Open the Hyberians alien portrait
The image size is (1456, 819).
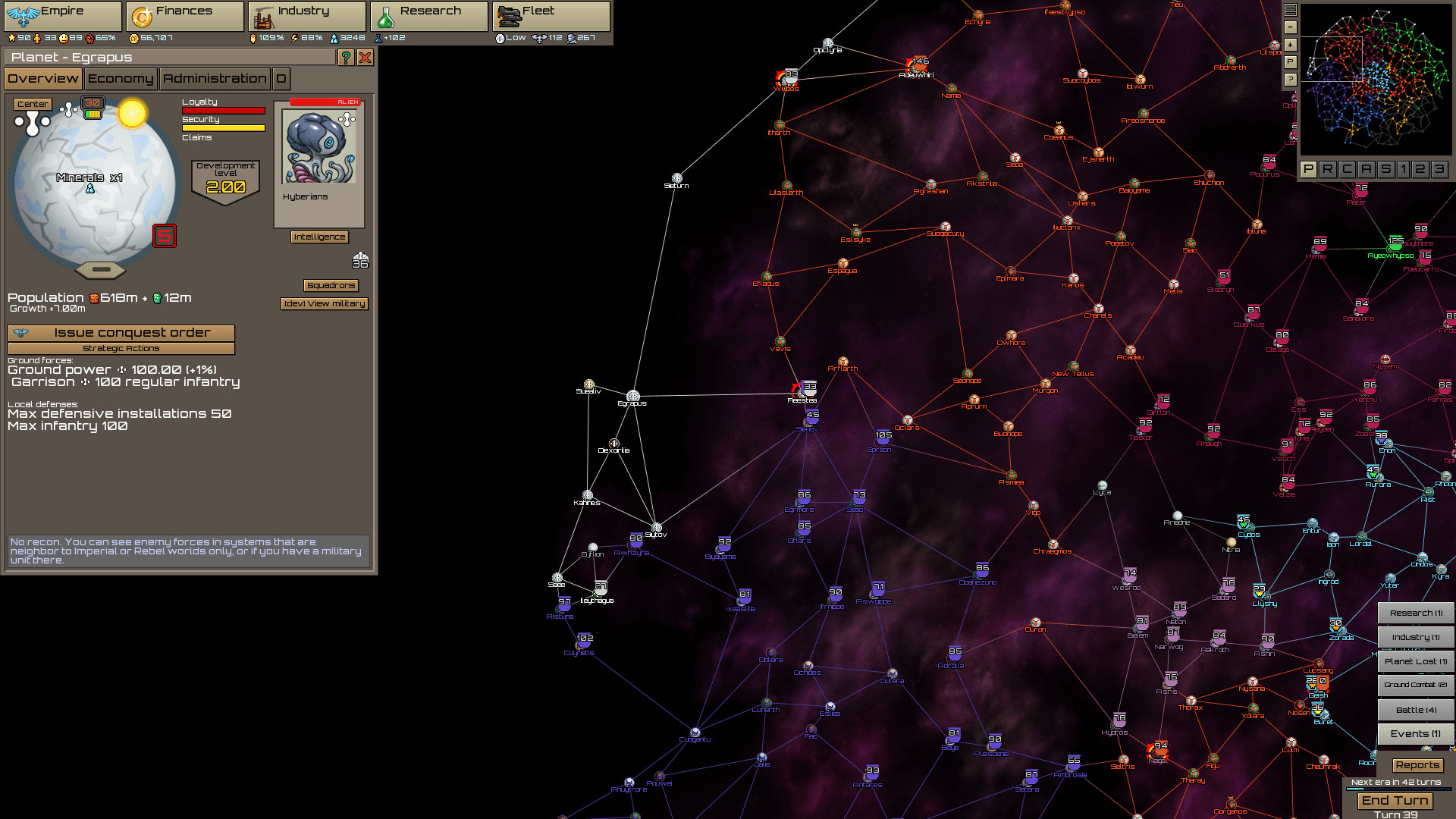(319, 147)
